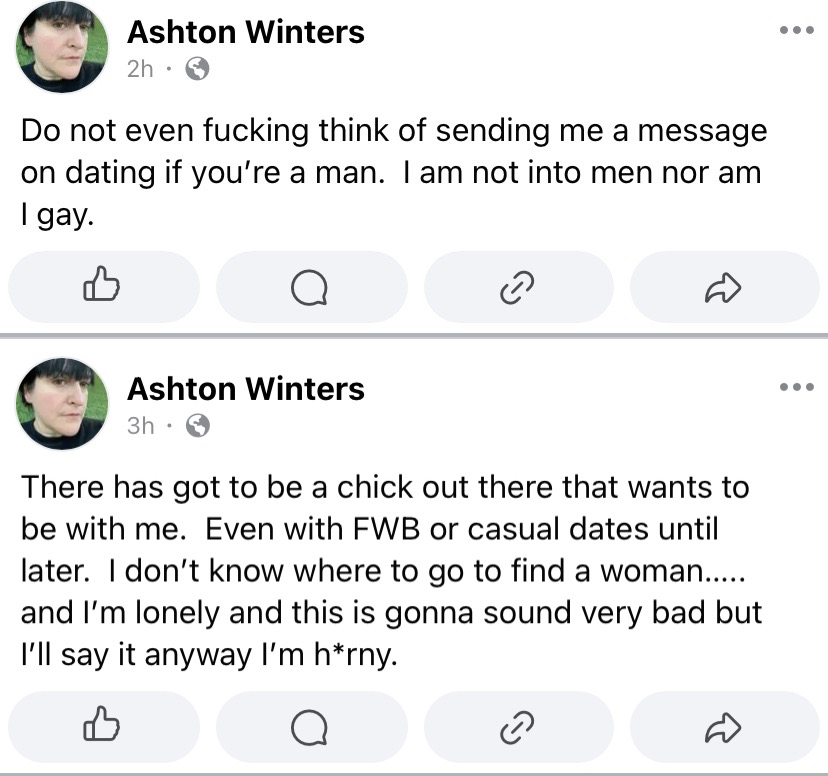Click the public globe icon beside 2h
828x776 pixels.
[197, 69]
